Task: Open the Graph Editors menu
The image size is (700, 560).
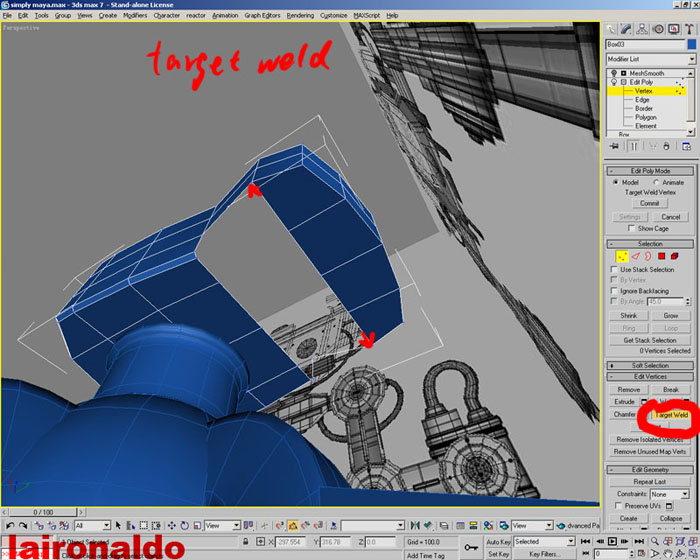Action: 263,16
